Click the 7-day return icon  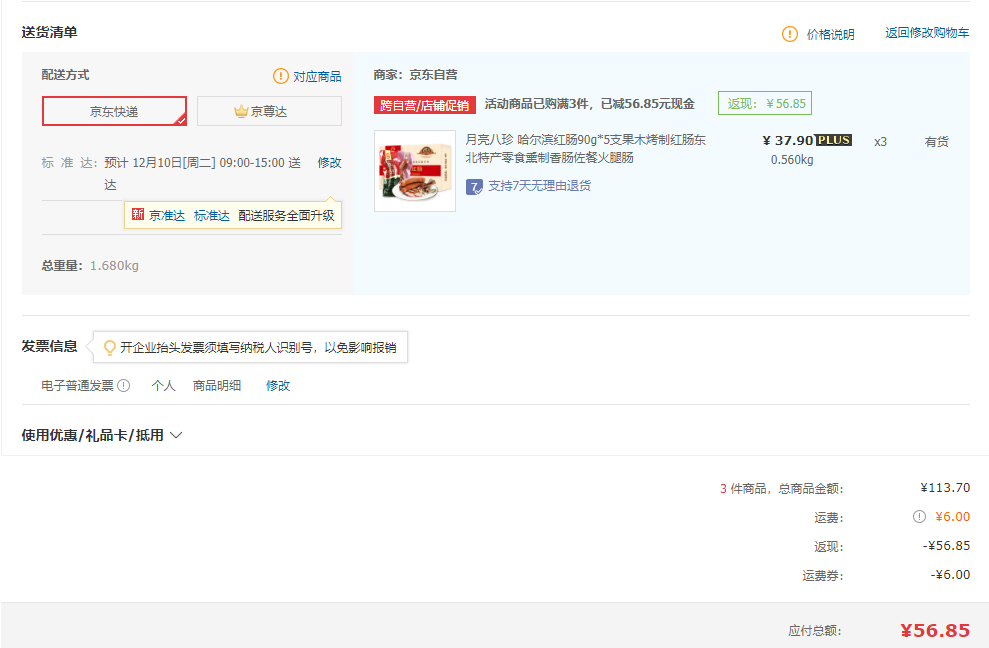[x=474, y=187]
